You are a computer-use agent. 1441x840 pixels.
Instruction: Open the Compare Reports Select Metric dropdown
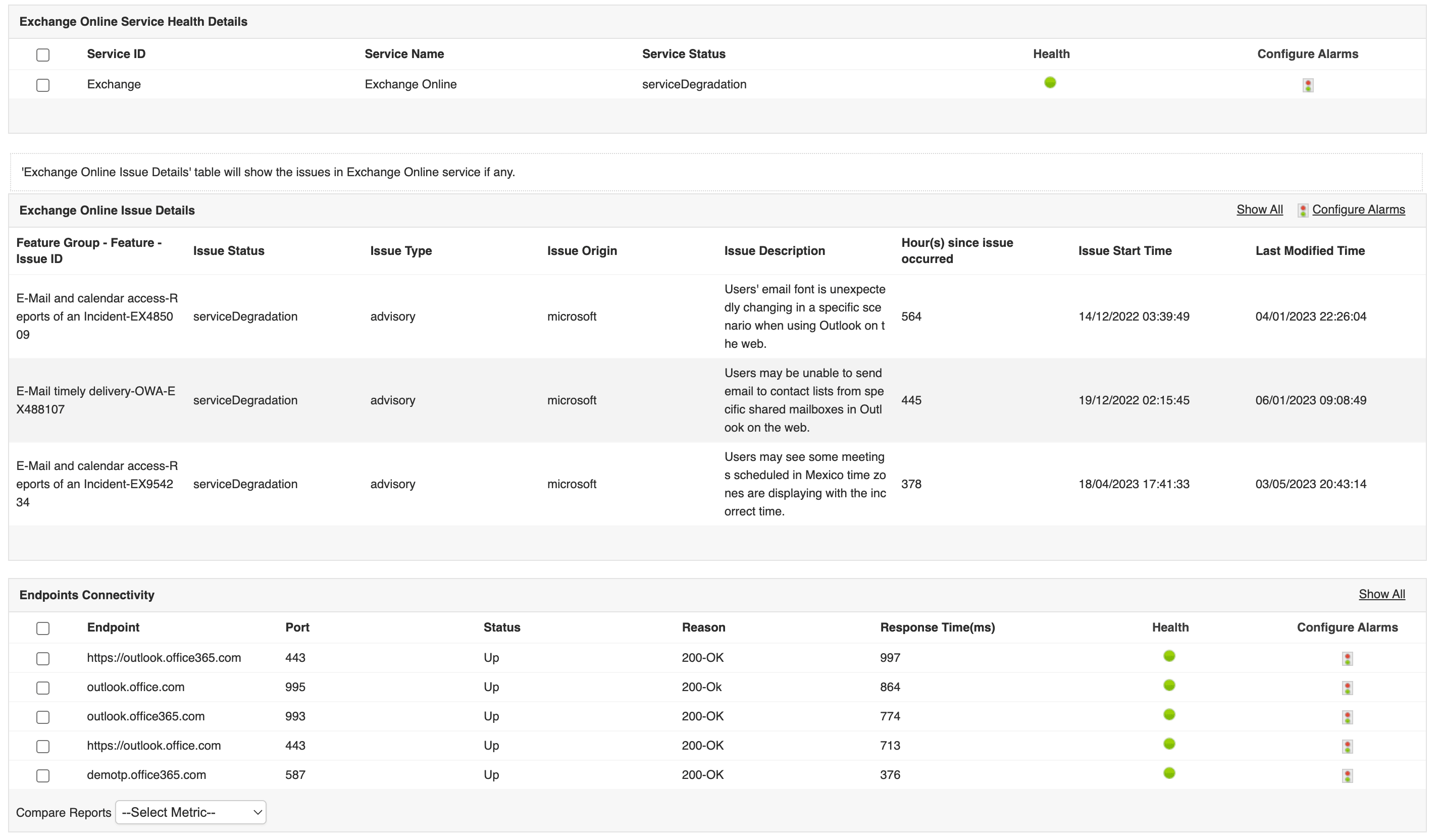(x=190, y=813)
